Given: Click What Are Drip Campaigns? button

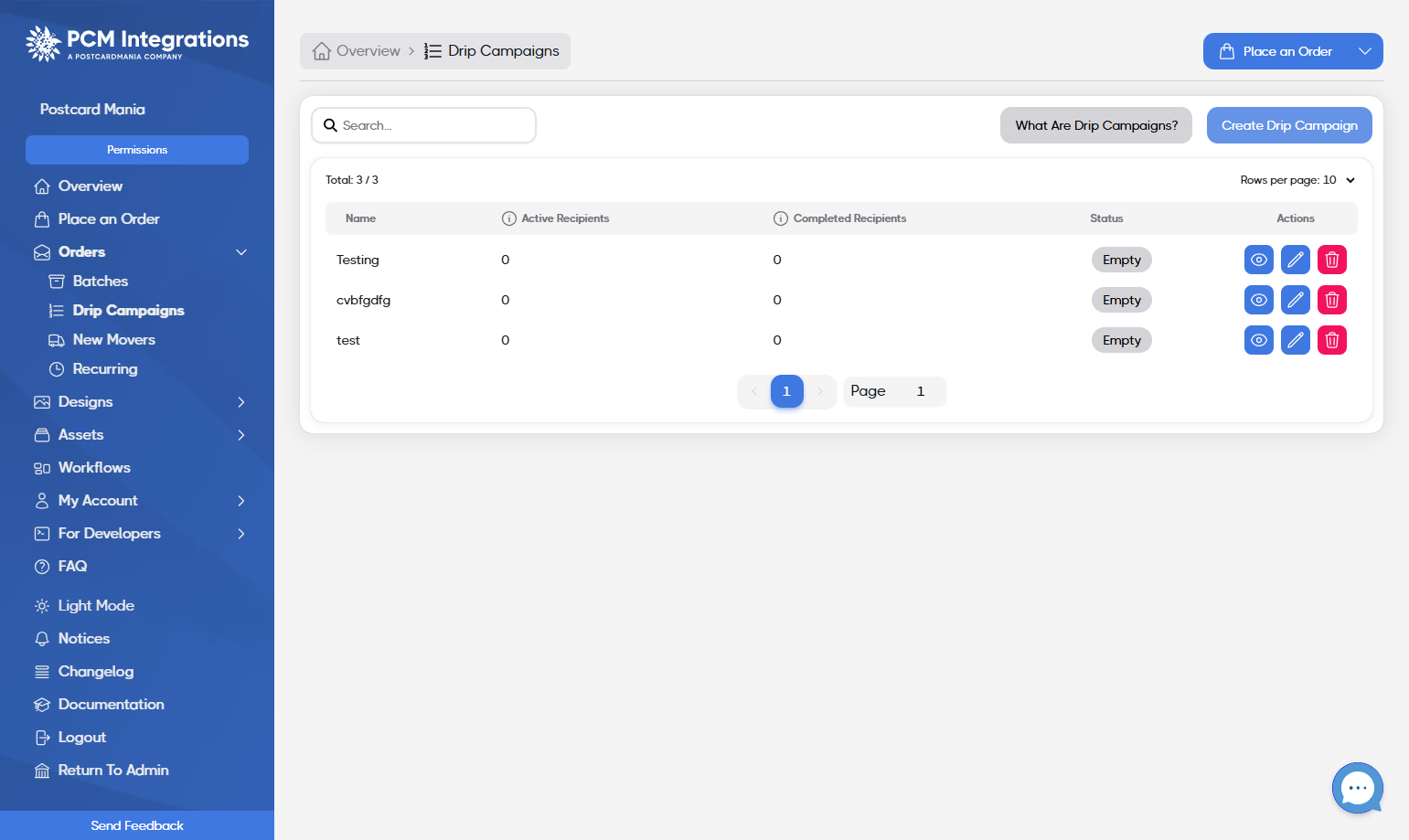Looking at the screenshot, I should tap(1096, 125).
